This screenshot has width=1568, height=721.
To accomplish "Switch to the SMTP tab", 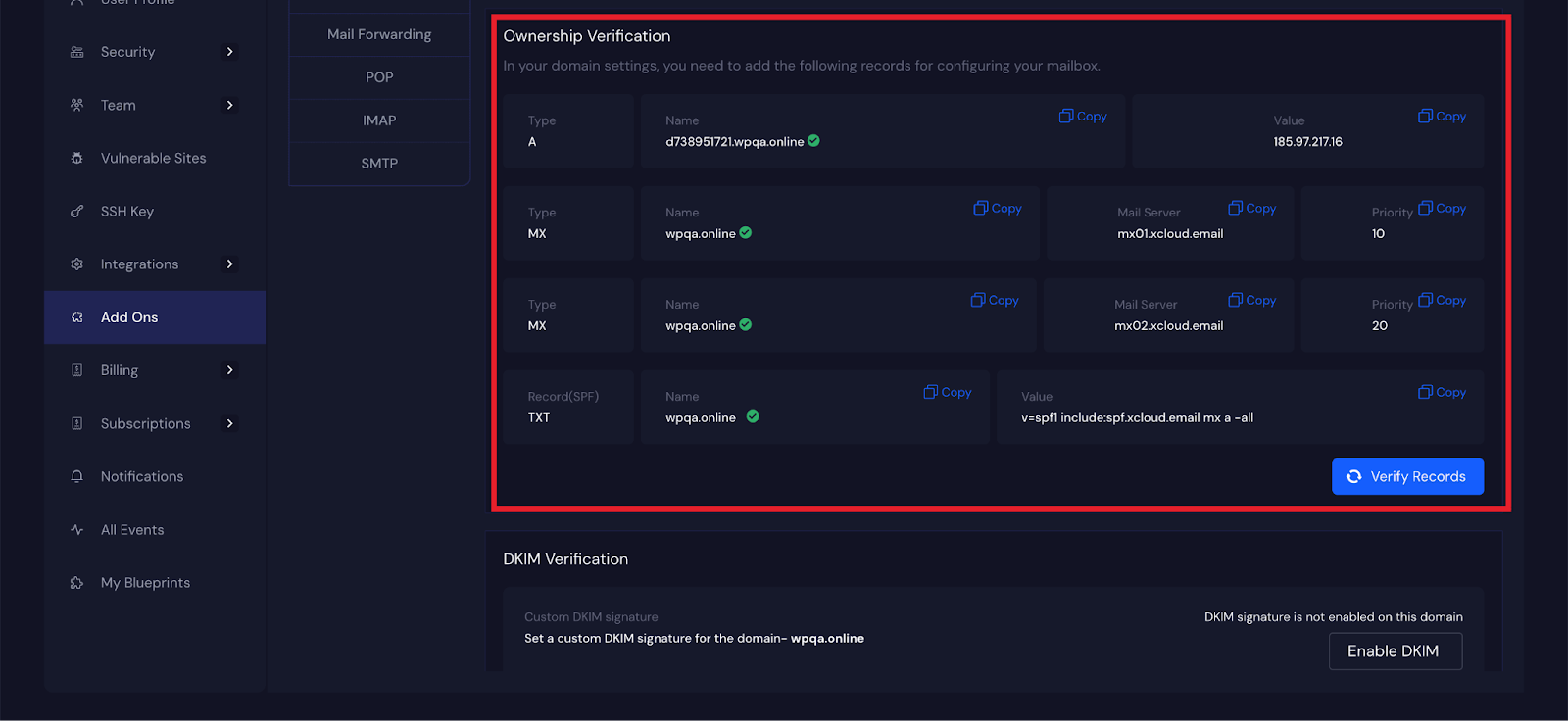I will coord(379,164).
